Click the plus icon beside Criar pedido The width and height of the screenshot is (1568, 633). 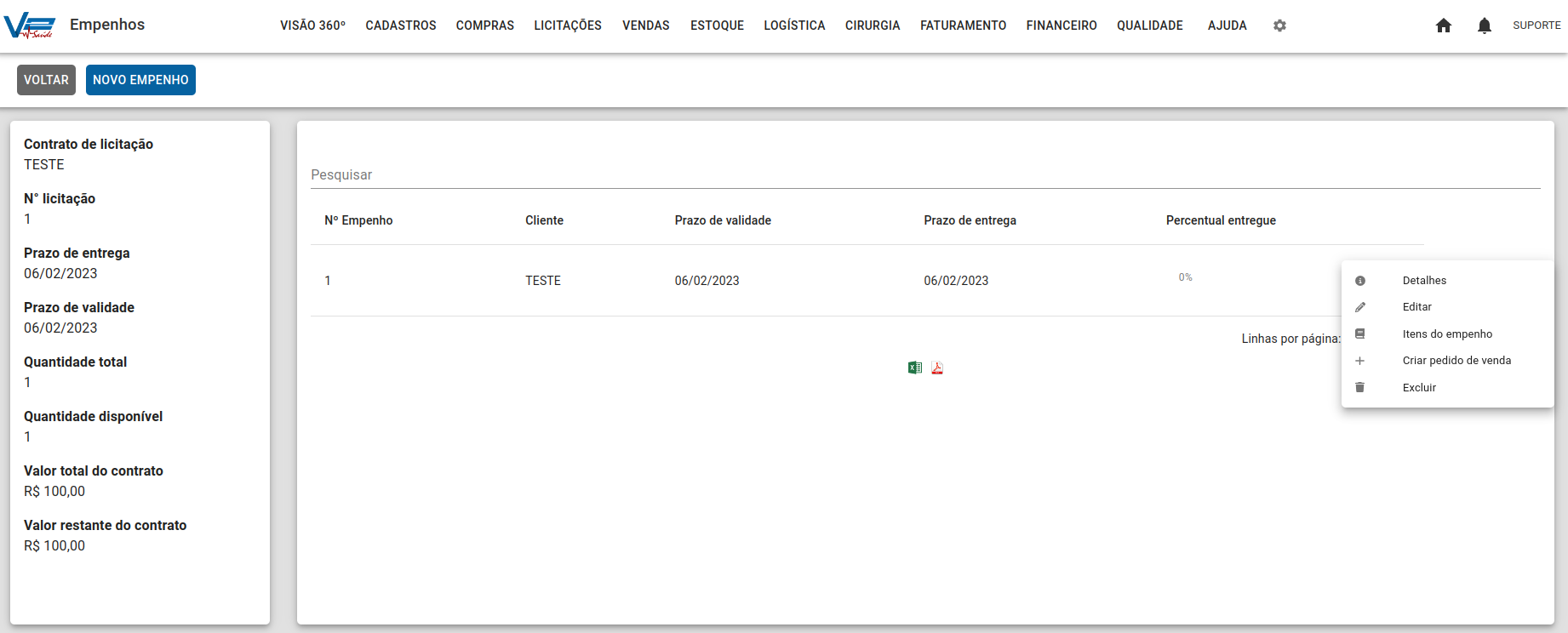click(1360, 361)
